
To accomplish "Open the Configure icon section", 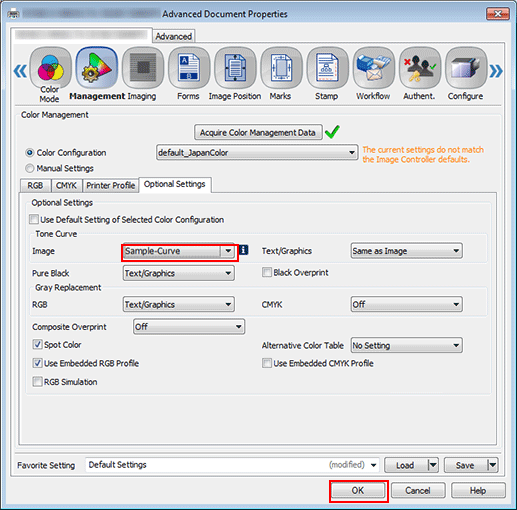I will coord(466,68).
